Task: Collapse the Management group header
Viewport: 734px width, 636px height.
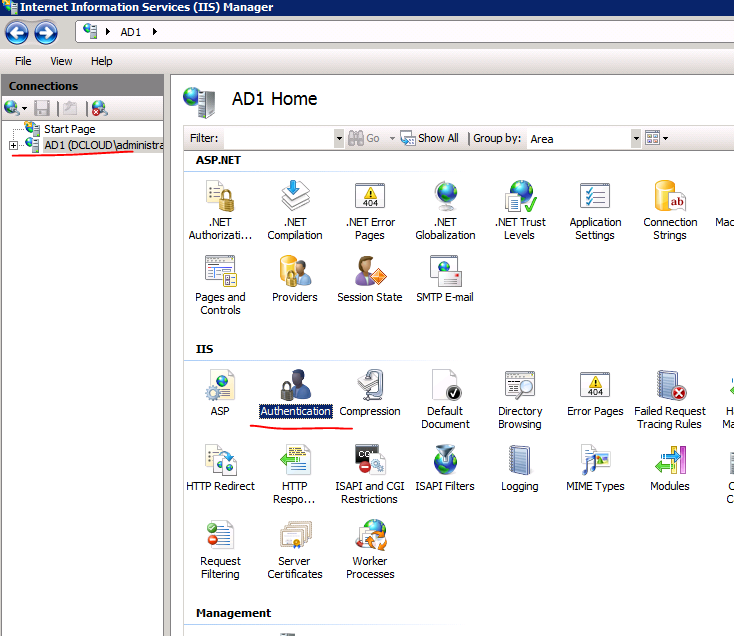Action: click(x=233, y=613)
